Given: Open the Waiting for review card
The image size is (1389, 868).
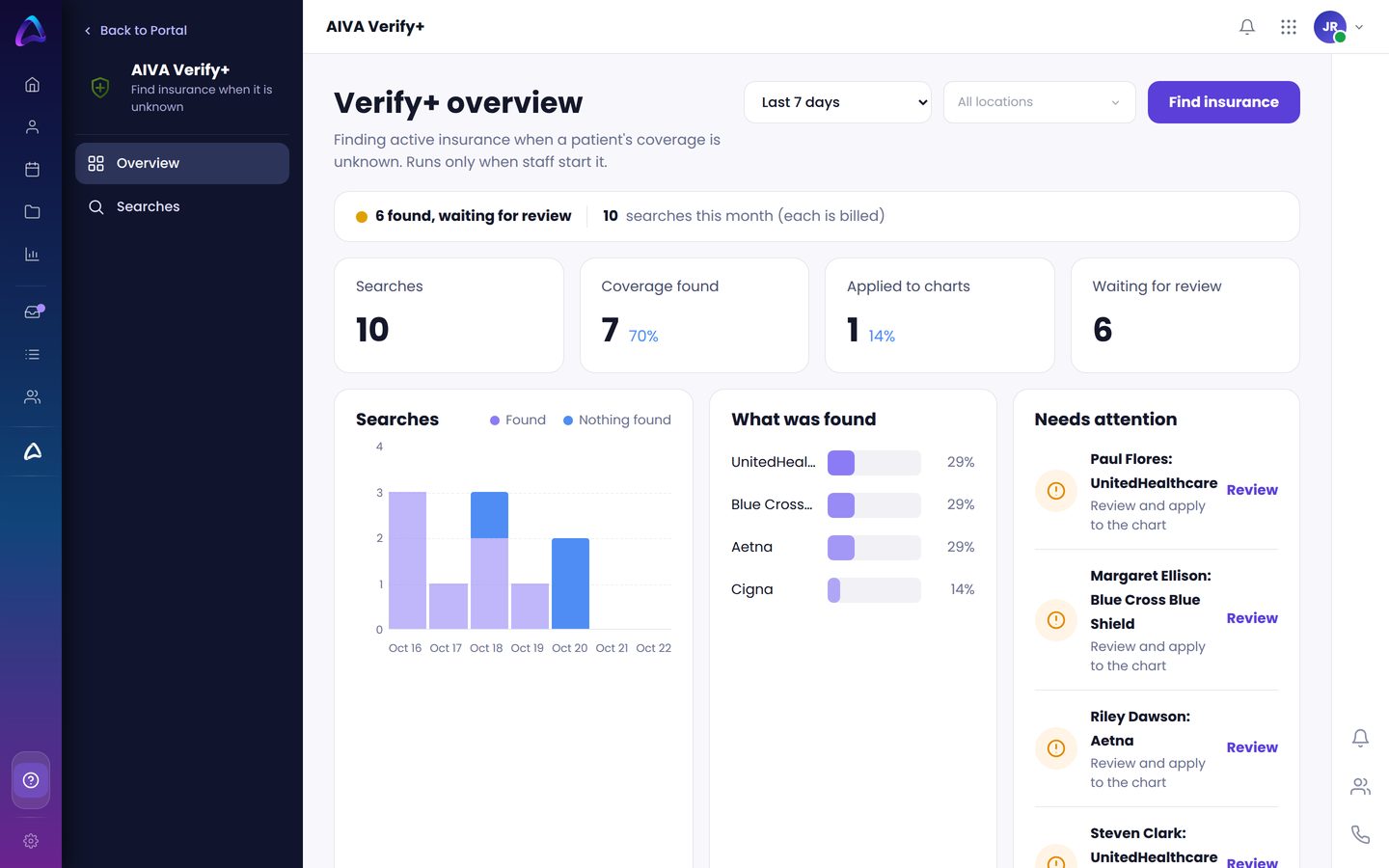Looking at the screenshot, I should pos(1185,315).
